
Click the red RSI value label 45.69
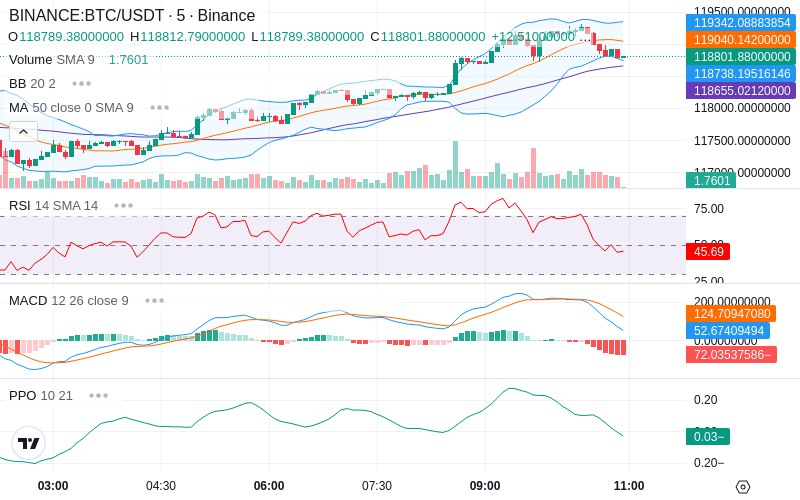[x=708, y=252]
